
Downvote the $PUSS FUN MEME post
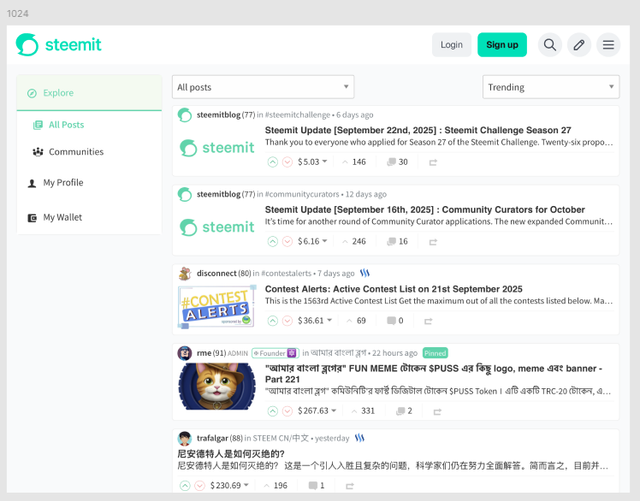(x=287, y=411)
